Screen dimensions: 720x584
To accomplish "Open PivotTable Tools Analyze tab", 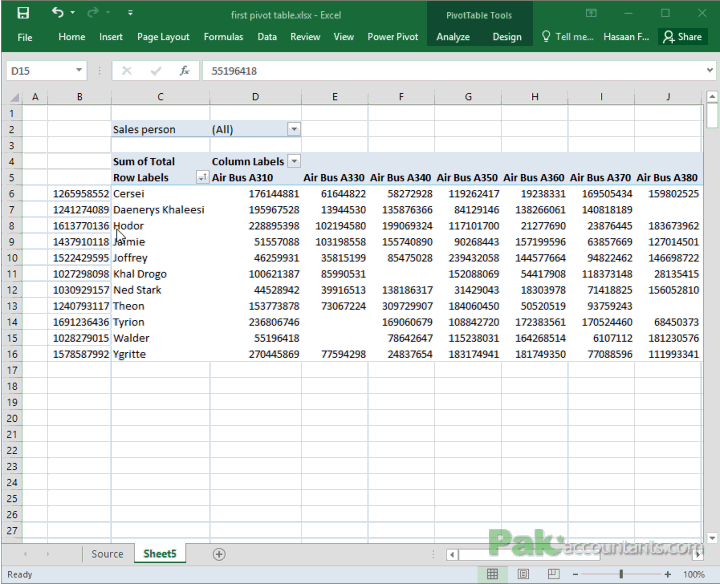I will 453,37.
